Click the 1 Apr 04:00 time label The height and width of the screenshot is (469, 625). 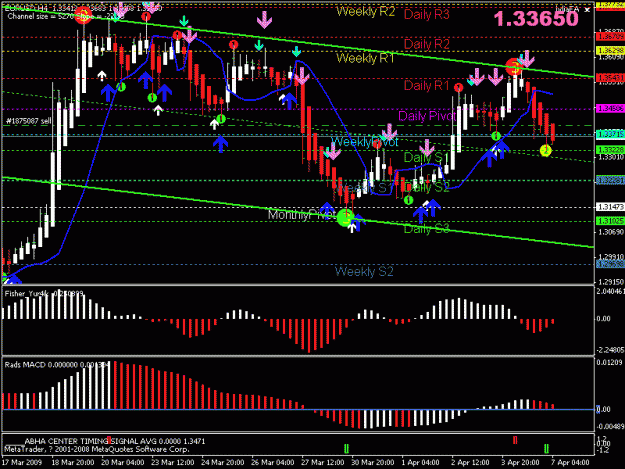tap(421, 463)
